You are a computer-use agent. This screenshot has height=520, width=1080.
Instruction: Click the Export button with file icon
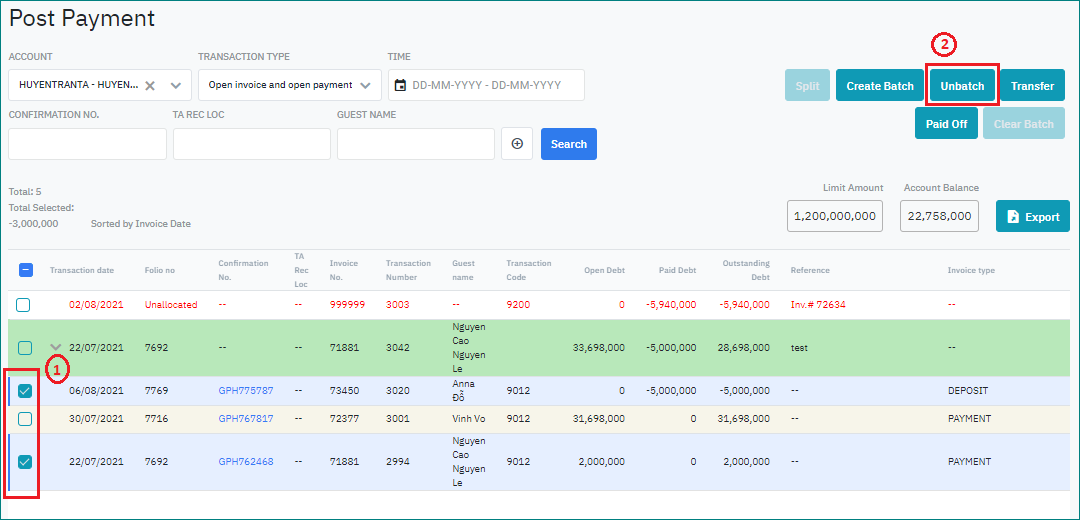1032,217
